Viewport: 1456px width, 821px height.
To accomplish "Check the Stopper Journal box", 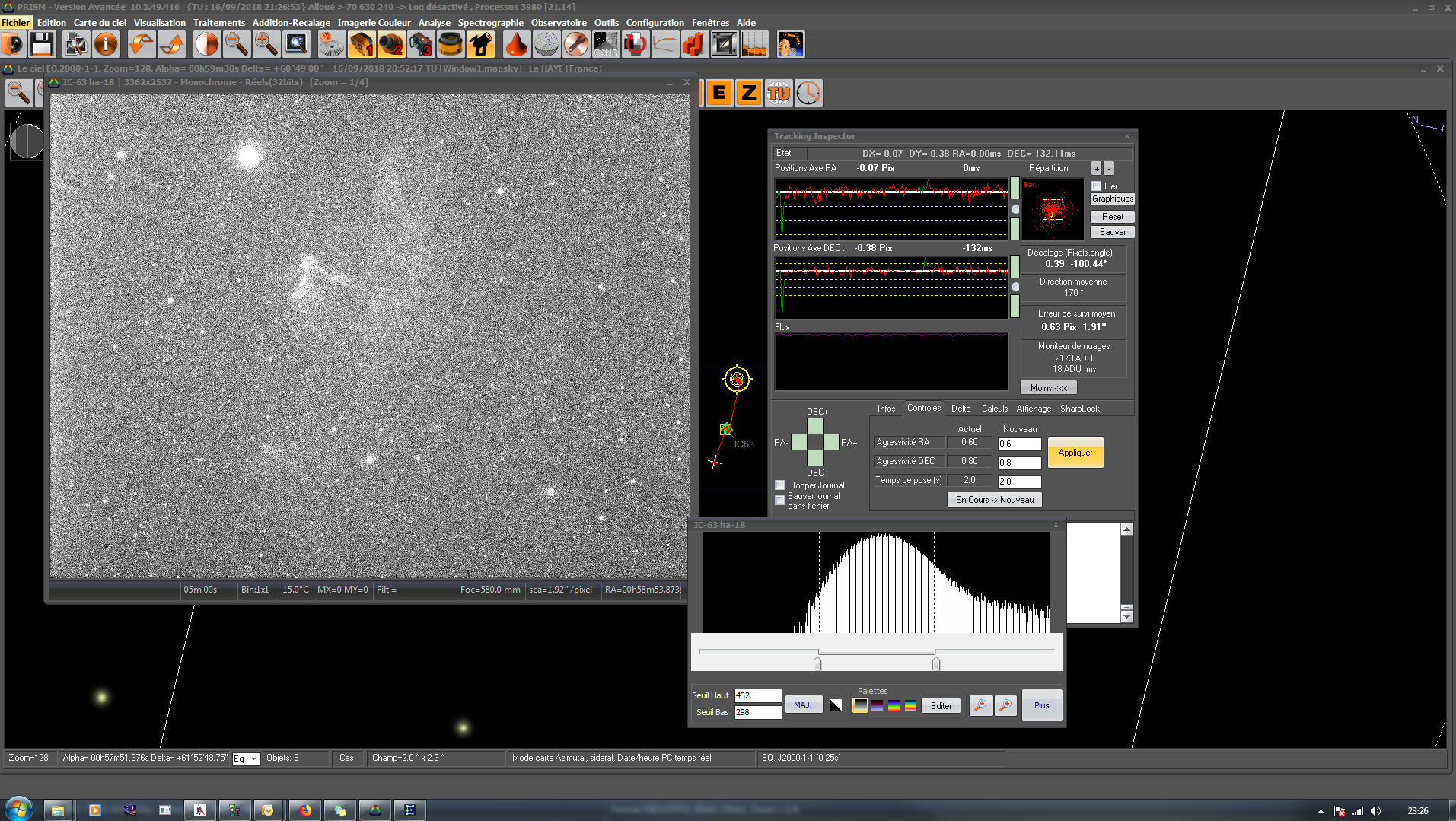I will (779, 485).
